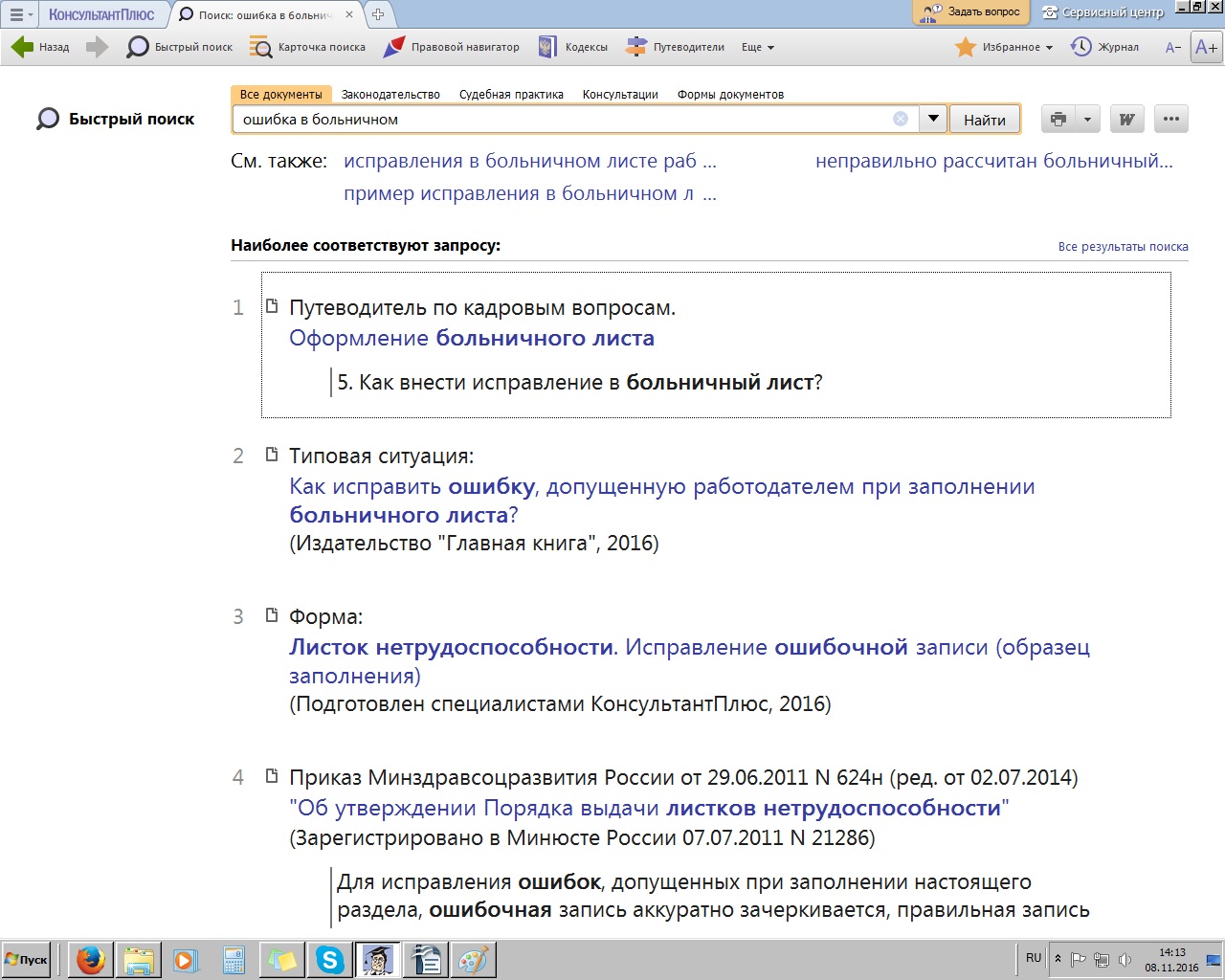
Task: Open Skype from the Windows taskbar
Action: click(x=330, y=960)
